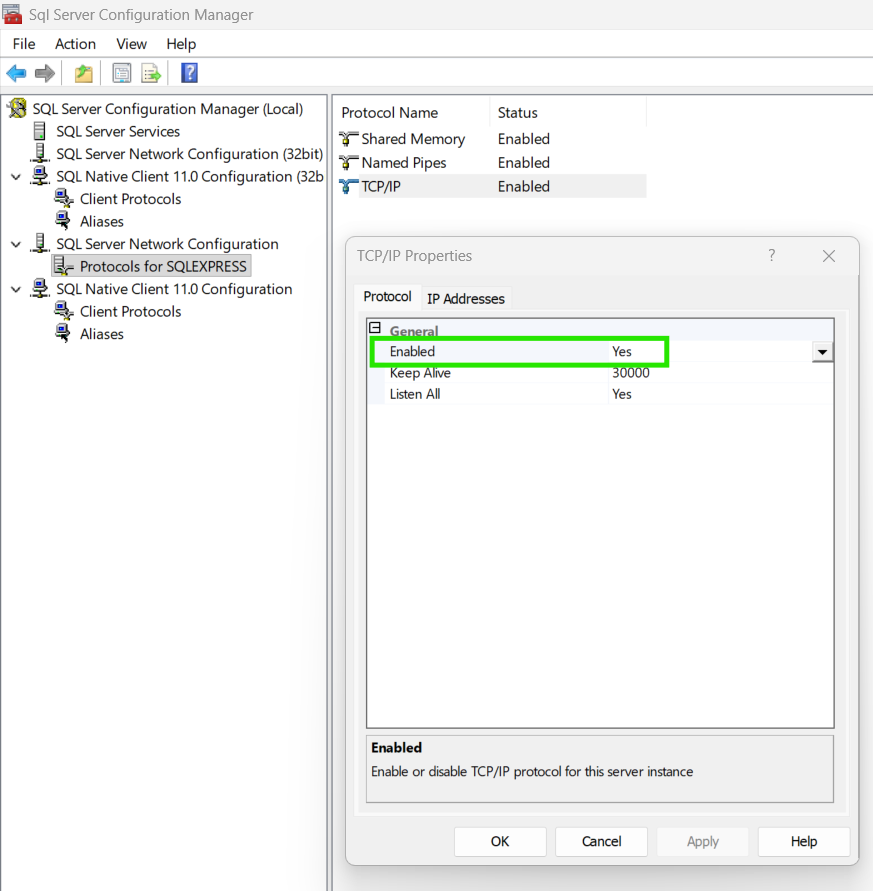This screenshot has height=891, width=873.
Task: Click the Cancel button in TCP/IP Properties
Action: [x=601, y=841]
